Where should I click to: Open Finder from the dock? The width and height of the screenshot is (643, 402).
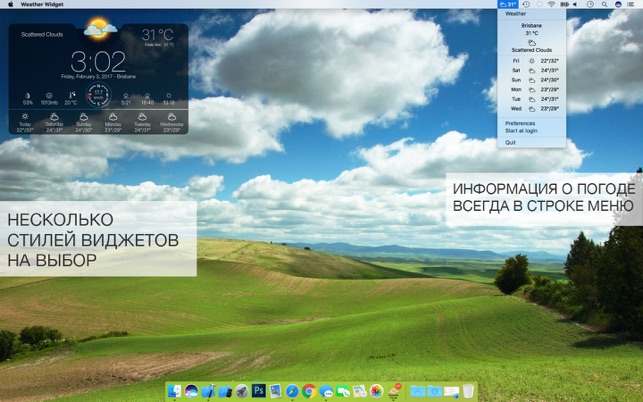[175, 391]
